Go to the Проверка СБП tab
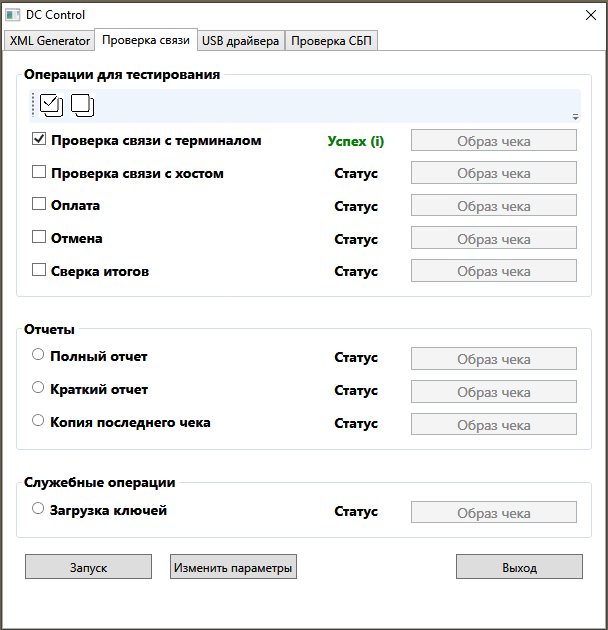Viewport: 608px width, 630px height. (x=331, y=41)
